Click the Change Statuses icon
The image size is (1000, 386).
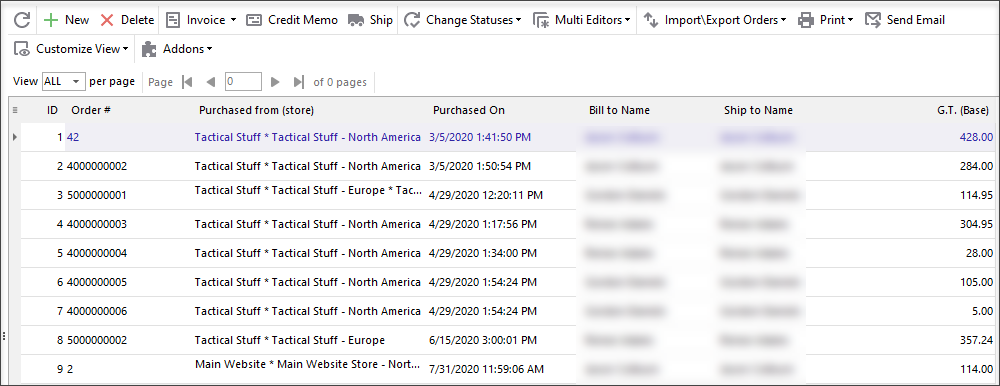[412, 20]
